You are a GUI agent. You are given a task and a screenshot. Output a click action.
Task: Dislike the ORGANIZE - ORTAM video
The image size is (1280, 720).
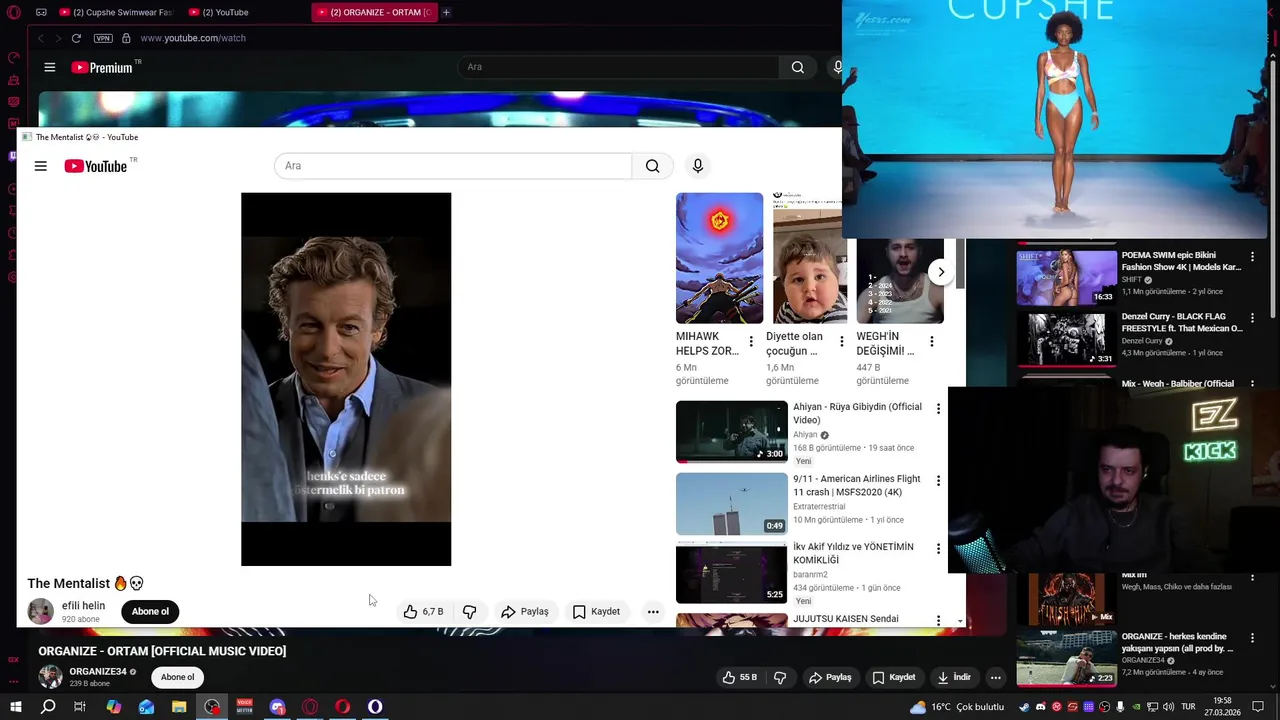[780, 677]
